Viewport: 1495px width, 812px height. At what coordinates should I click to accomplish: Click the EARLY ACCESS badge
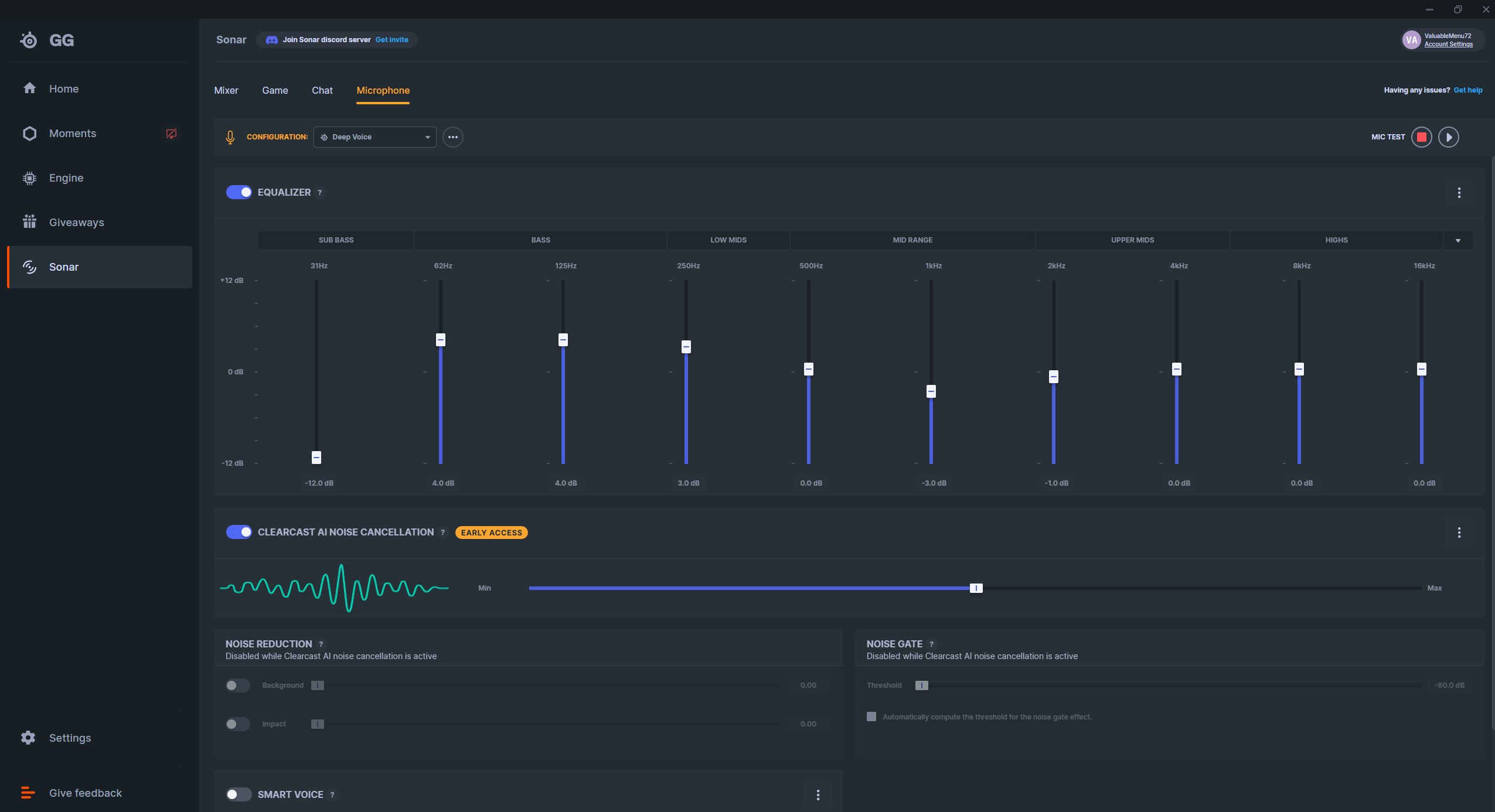coord(491,533)
